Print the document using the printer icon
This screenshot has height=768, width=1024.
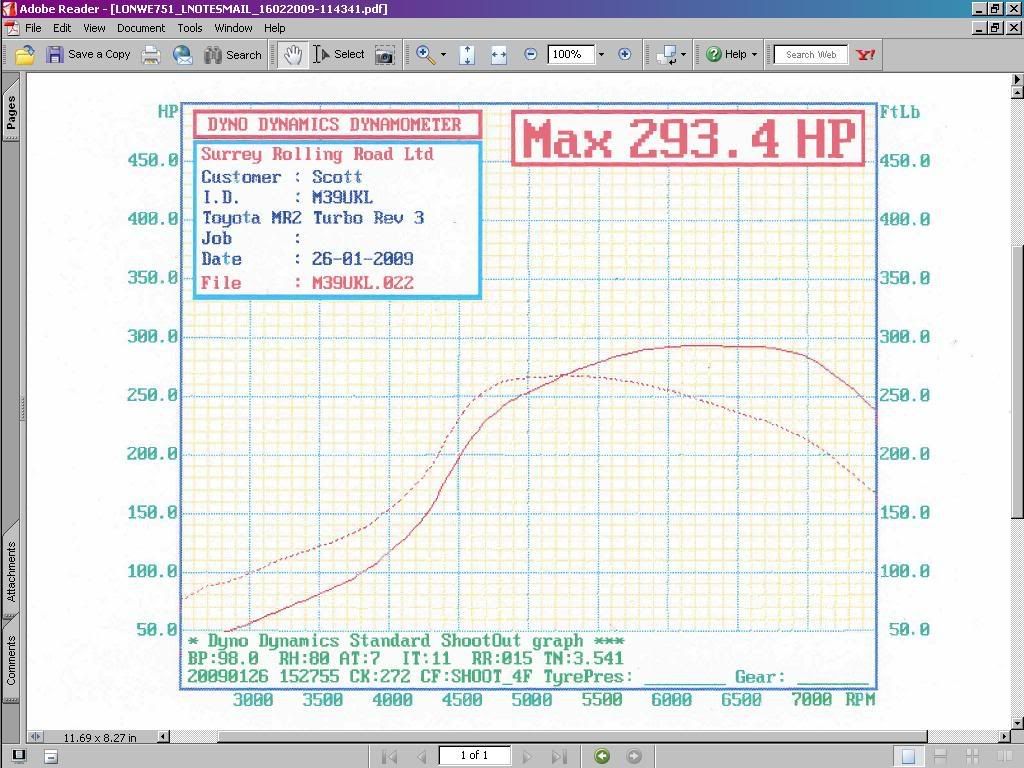click(x=151, y=55)
